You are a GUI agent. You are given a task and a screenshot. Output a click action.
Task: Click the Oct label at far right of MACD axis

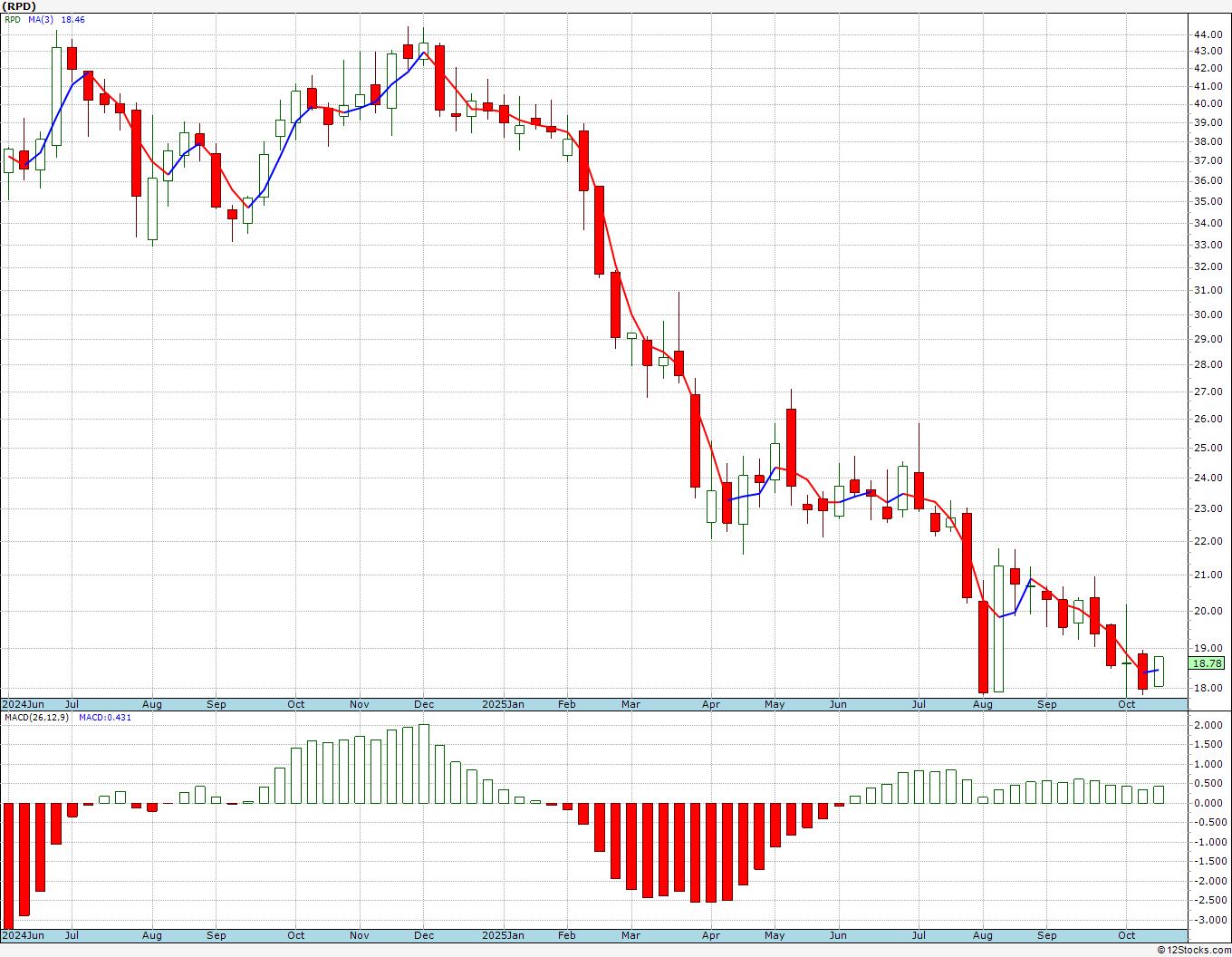click(x=1127, y=935)
